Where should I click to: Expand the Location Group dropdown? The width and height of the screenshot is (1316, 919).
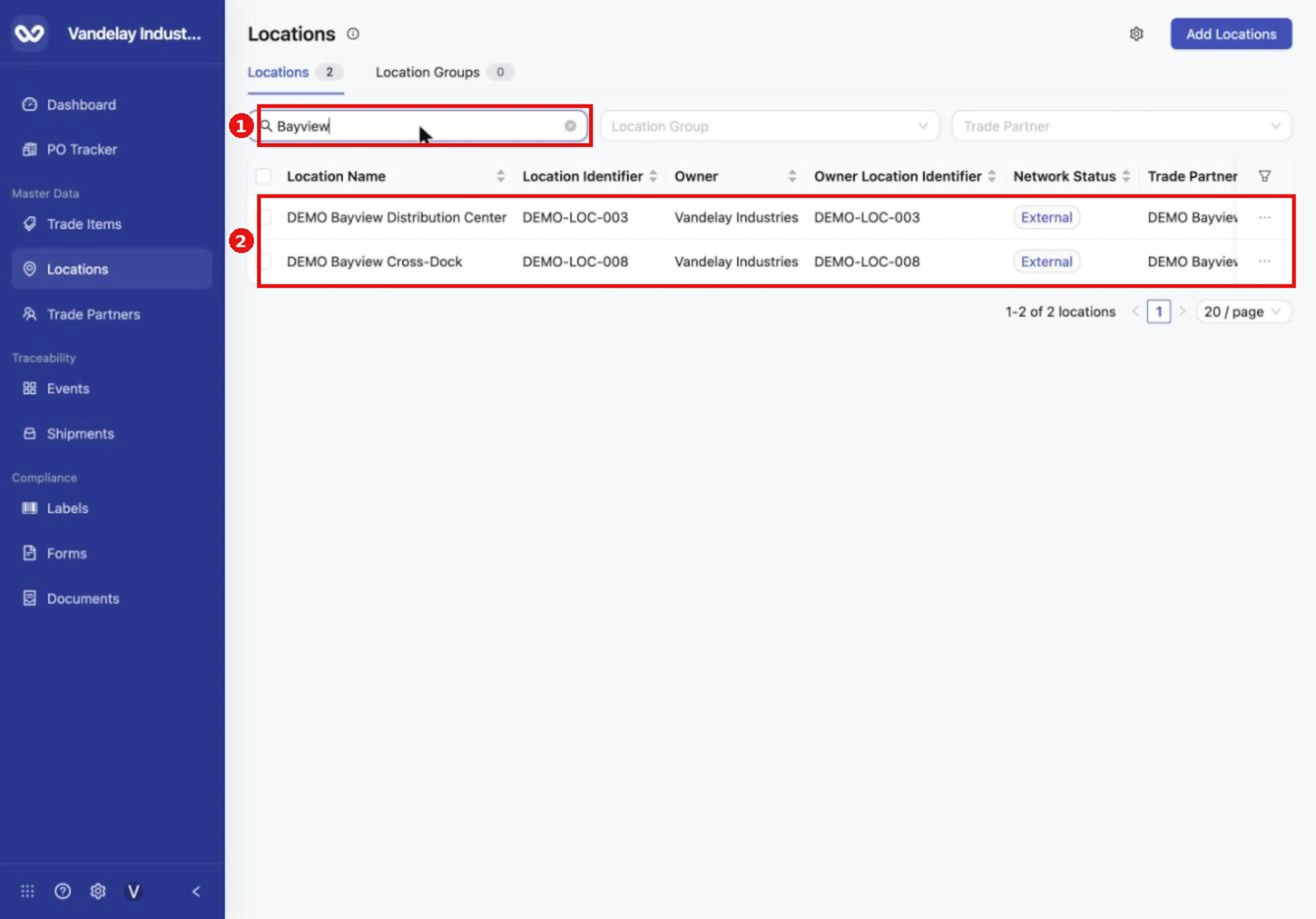[x=769, y=125]
